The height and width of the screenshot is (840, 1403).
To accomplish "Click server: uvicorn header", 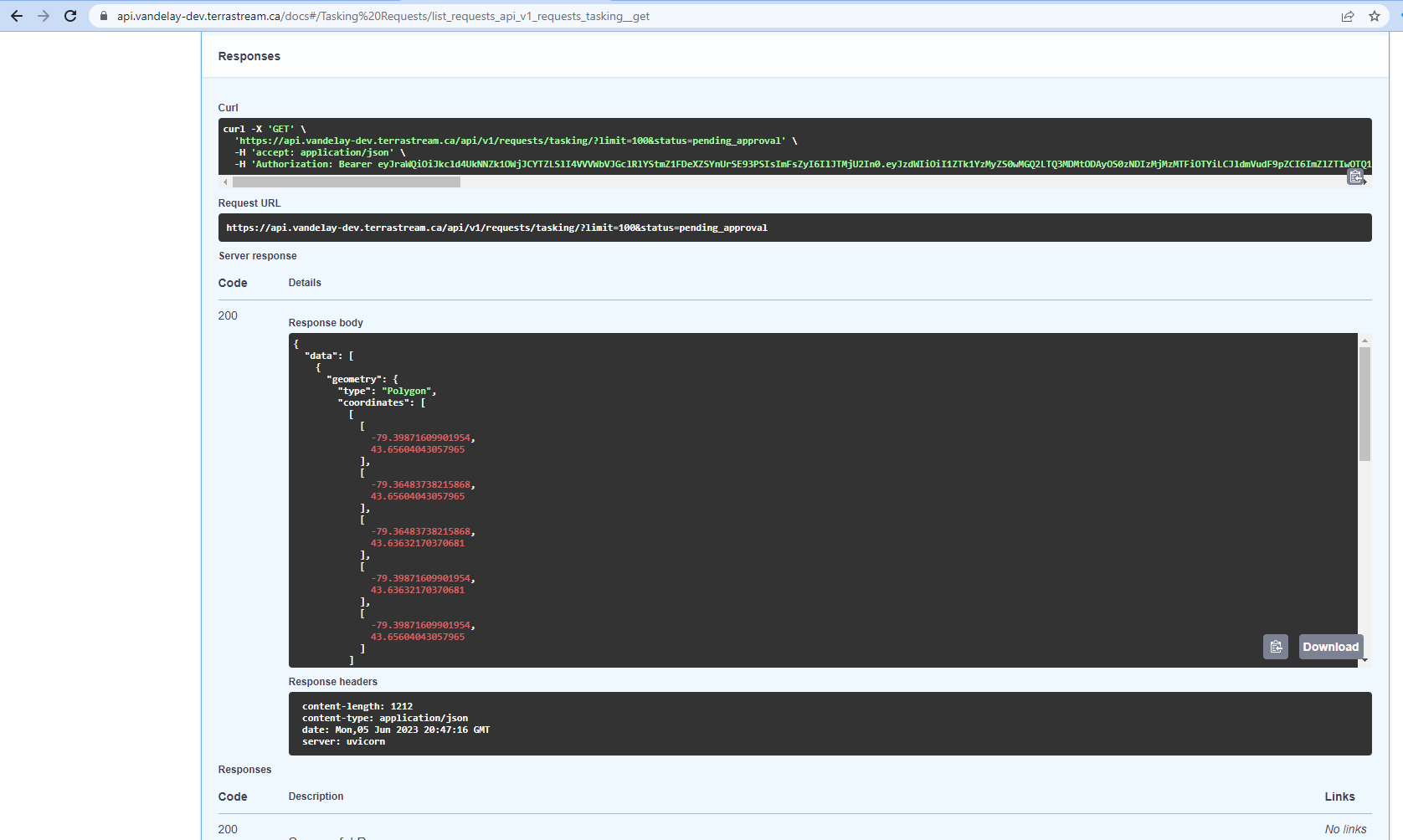I will (x=344, y=741).
